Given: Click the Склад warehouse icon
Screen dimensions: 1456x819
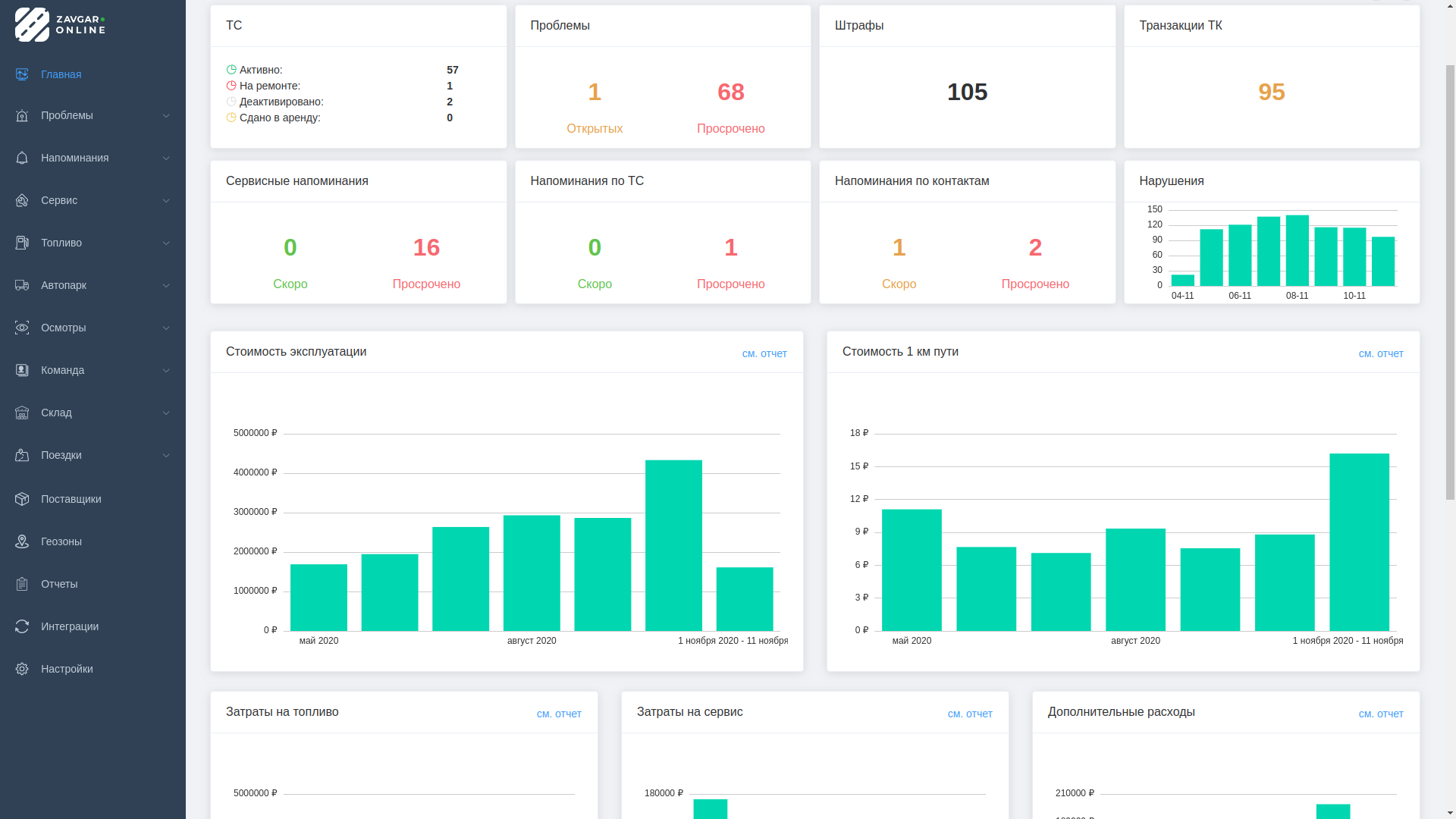Looking at the screenshot, I should click(22, 413).
